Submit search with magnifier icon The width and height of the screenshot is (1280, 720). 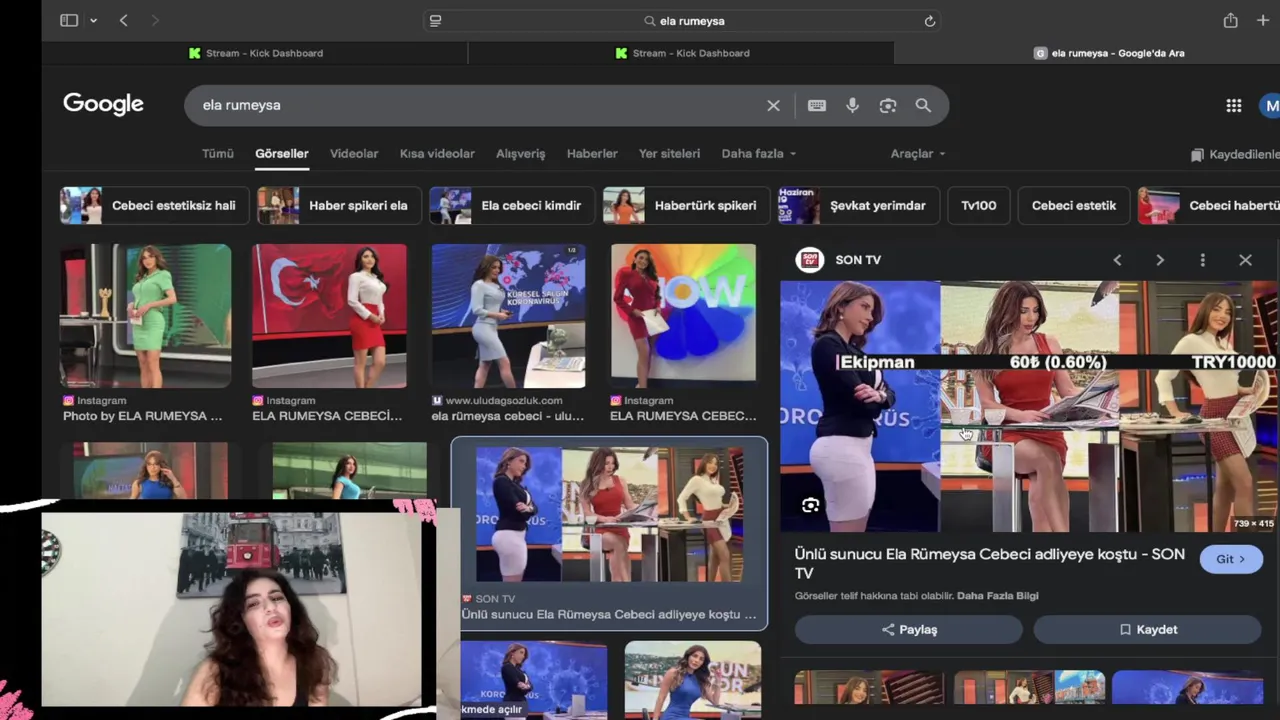(923, 105)
